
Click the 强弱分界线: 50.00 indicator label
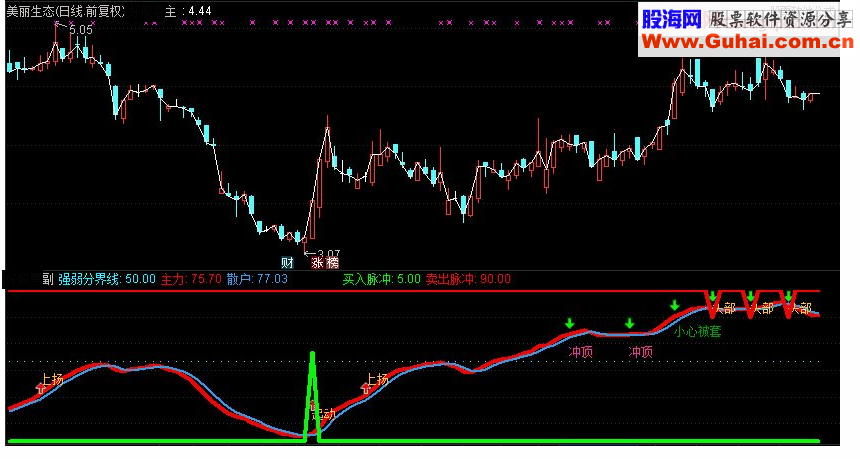pyautogui.click(x=107, y=279)
